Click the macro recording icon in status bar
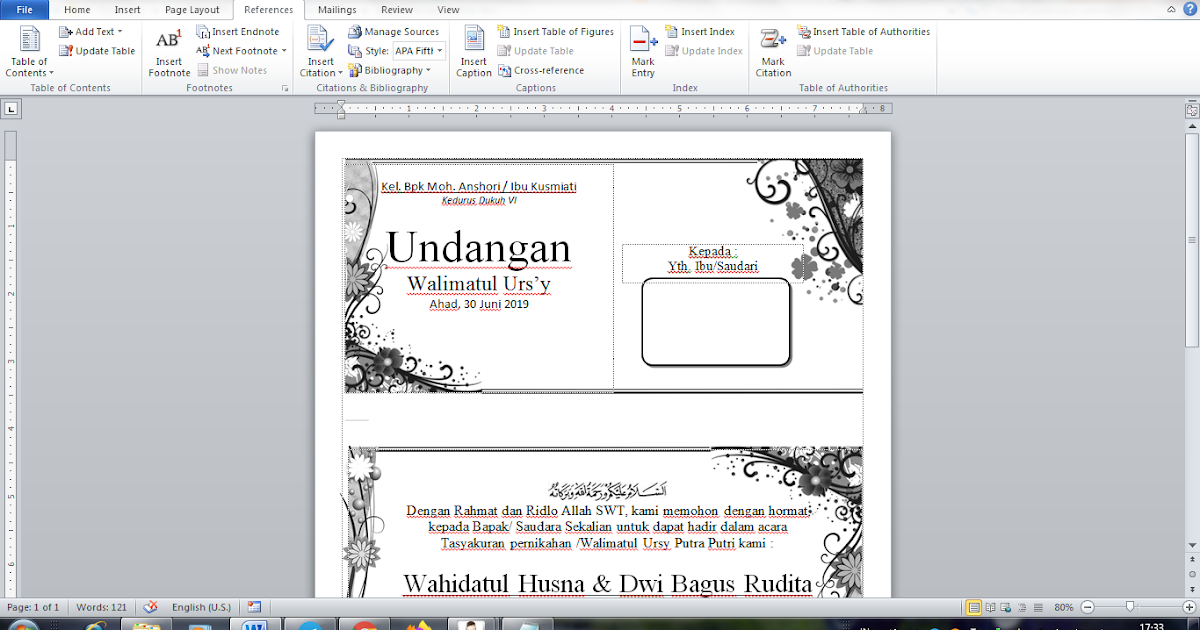 coord(254,607)
